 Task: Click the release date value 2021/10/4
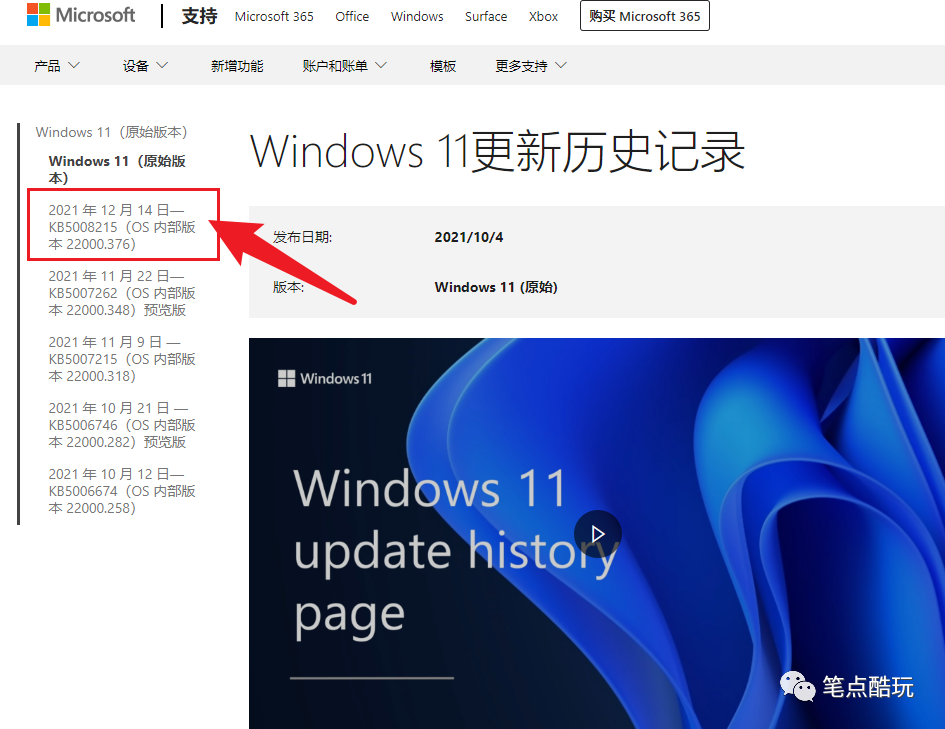tap(469, 237)
